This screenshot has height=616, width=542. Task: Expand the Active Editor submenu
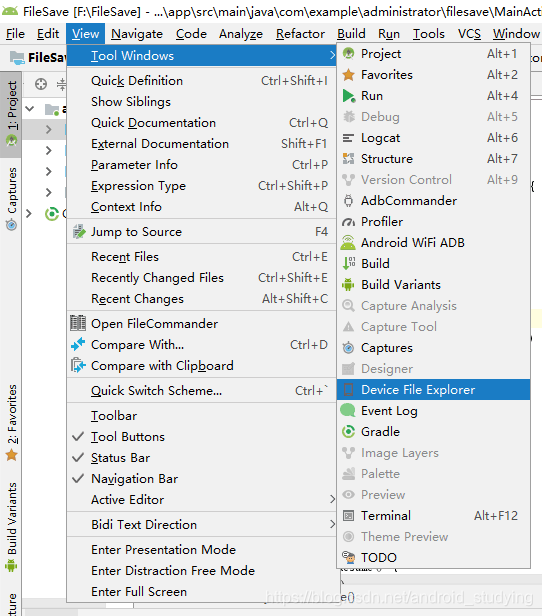(201, 500)
